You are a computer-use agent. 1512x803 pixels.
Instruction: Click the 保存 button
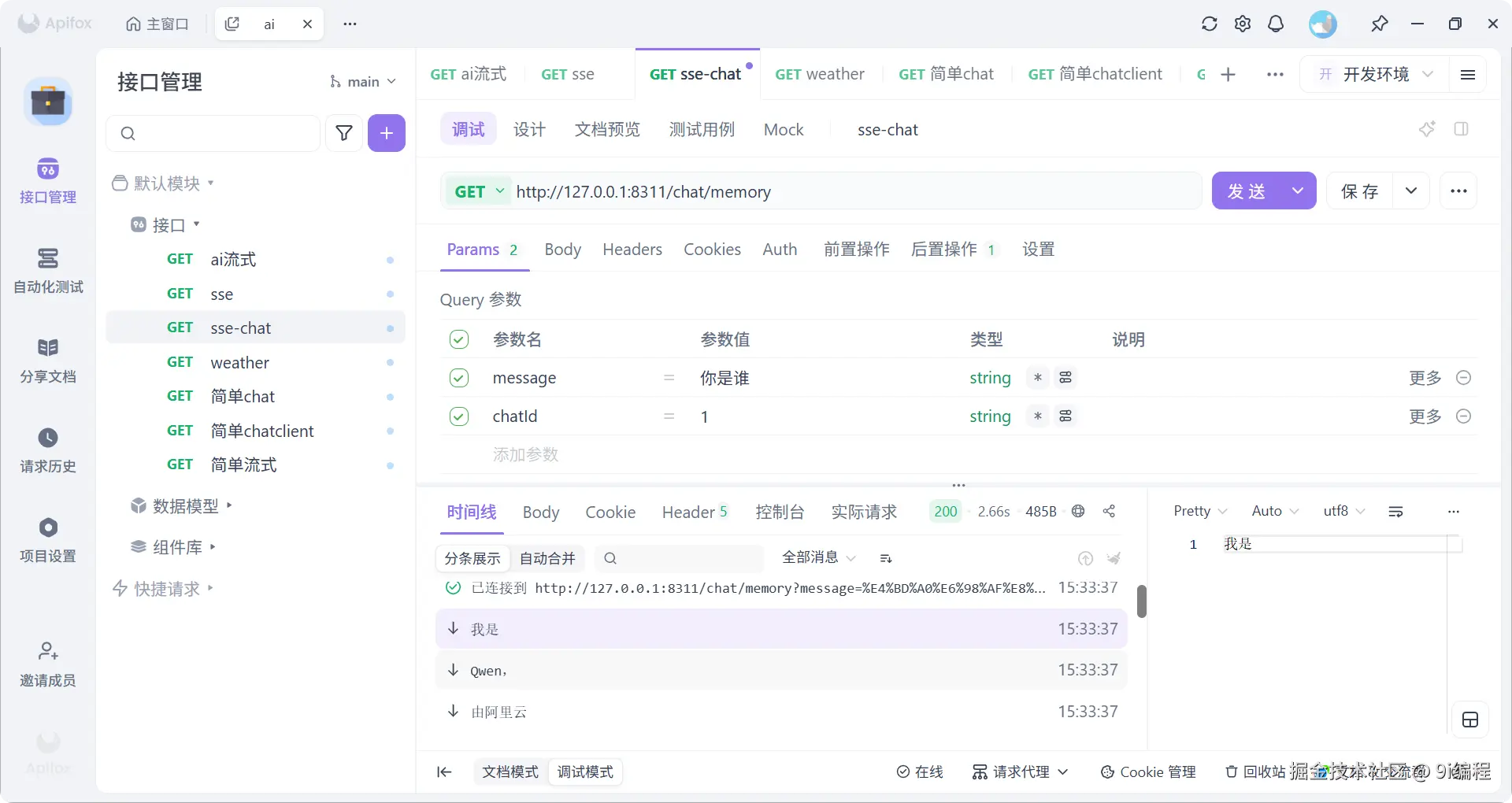(1360, 191)
